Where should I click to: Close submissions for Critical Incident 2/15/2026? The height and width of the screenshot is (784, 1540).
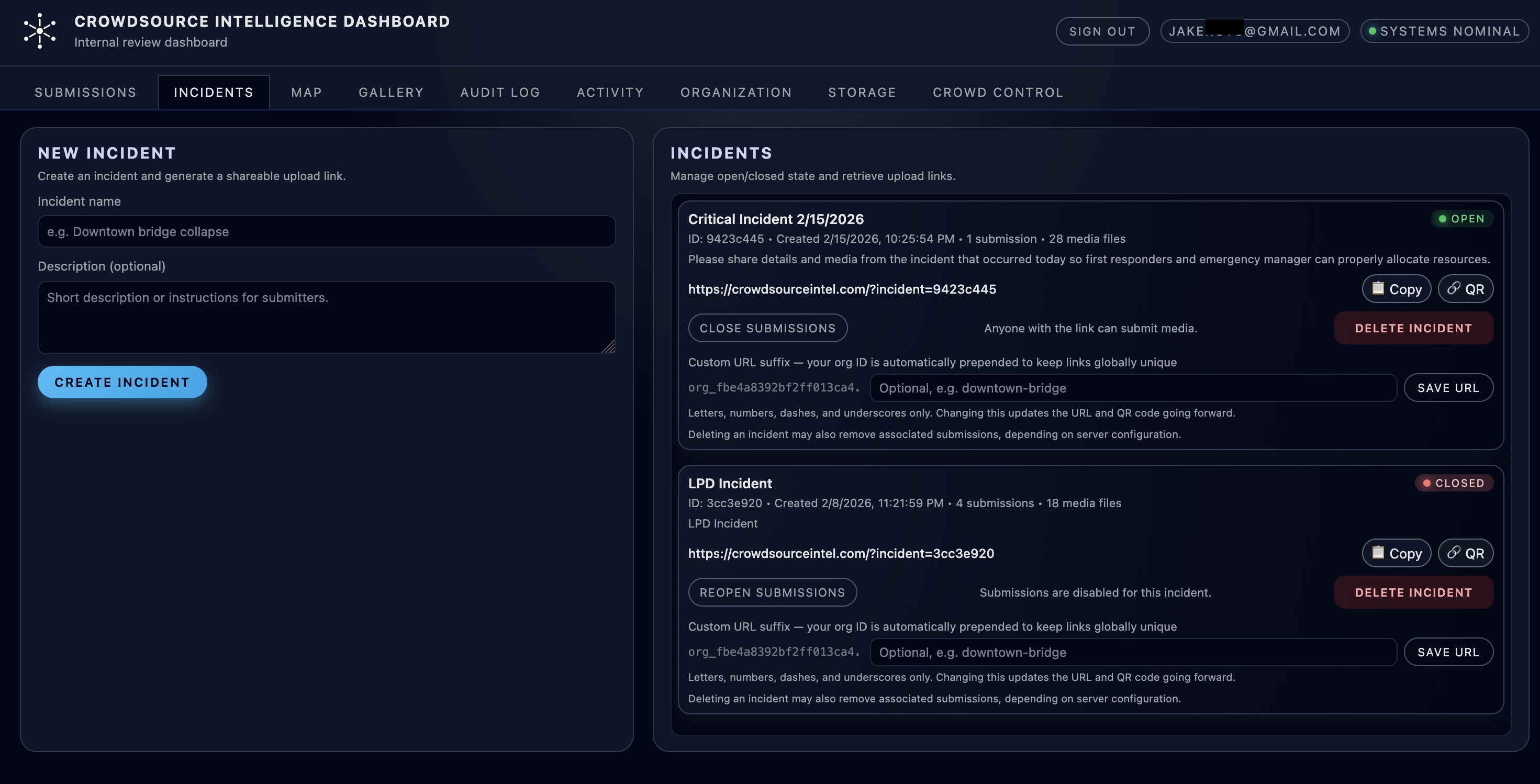[x=767, y=328]
